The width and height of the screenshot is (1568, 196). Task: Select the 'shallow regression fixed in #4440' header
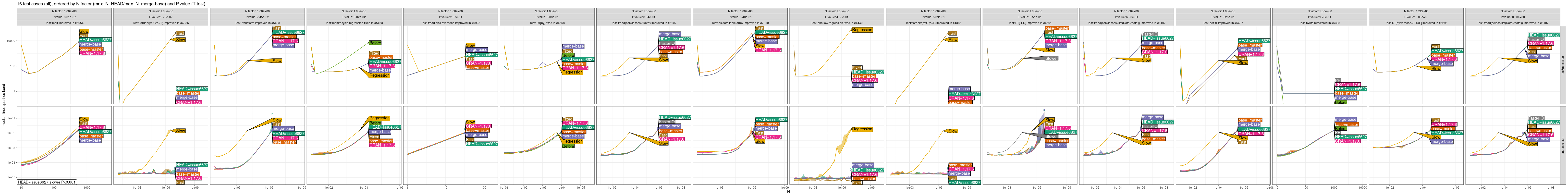click(x=836, y=23)
